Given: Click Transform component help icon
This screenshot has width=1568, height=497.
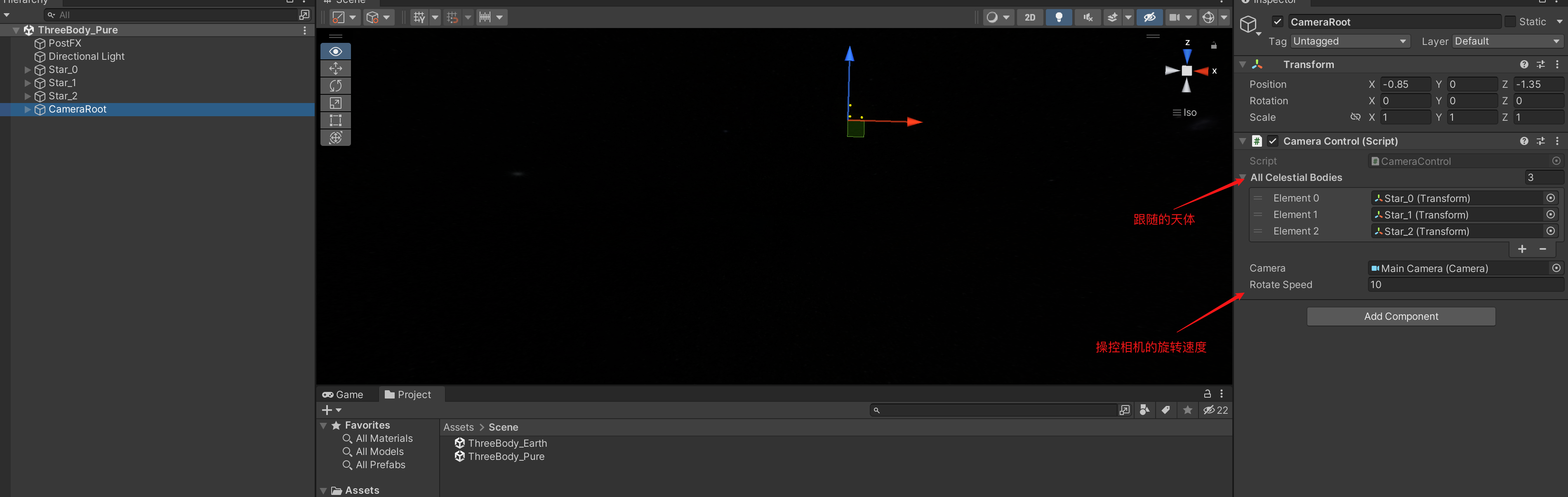Looking at the screenshot, I should pos(1524,64).
